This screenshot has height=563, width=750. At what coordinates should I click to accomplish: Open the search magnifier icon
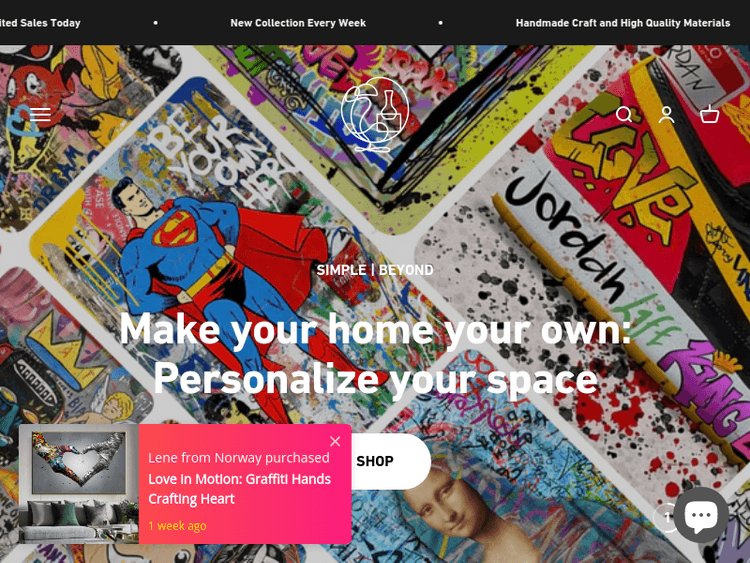tap(624, 114)
